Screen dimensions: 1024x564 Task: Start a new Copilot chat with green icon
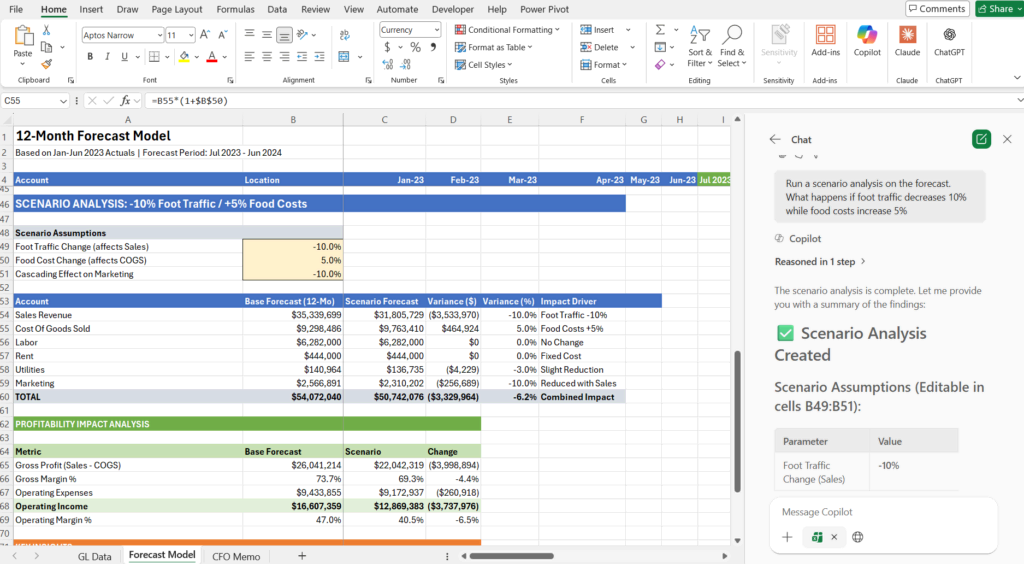(x=981, y=139)
